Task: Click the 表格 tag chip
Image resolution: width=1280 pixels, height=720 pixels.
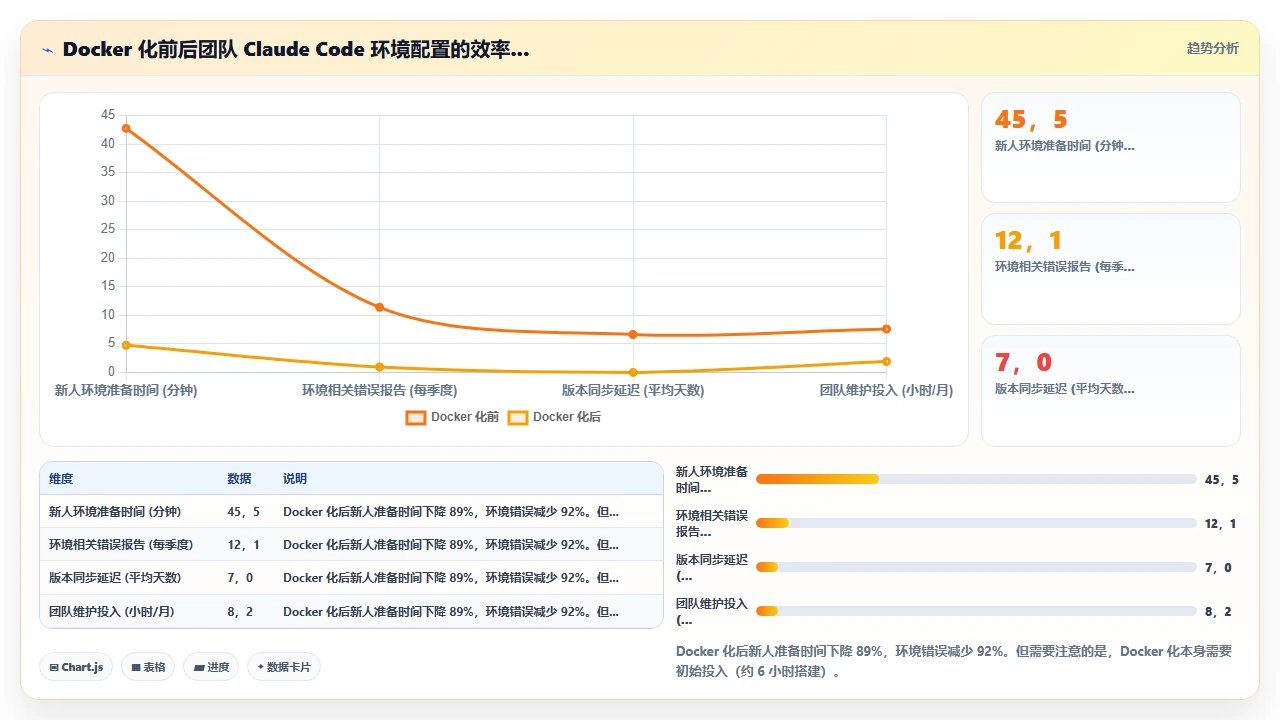Action: (148, 667)
